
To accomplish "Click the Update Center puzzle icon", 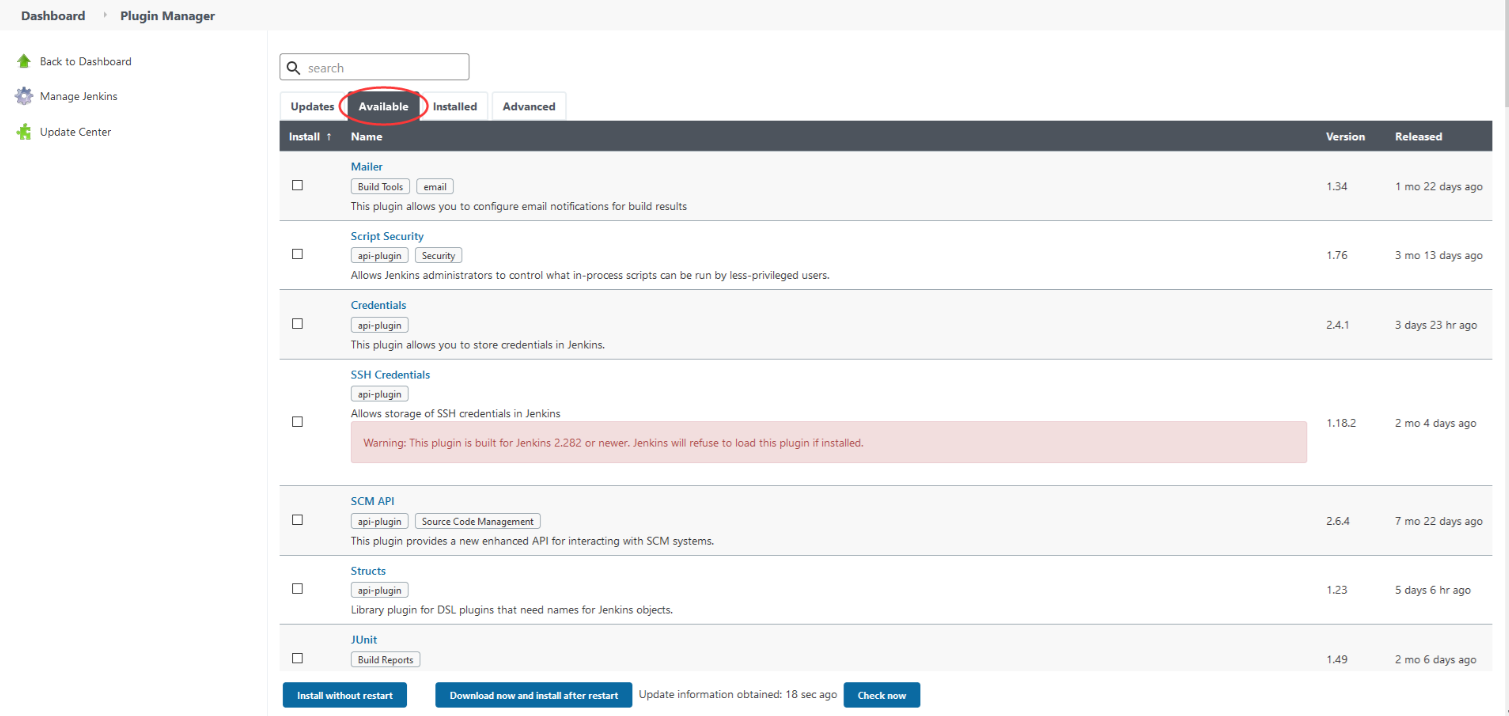I will click(24, 132).
